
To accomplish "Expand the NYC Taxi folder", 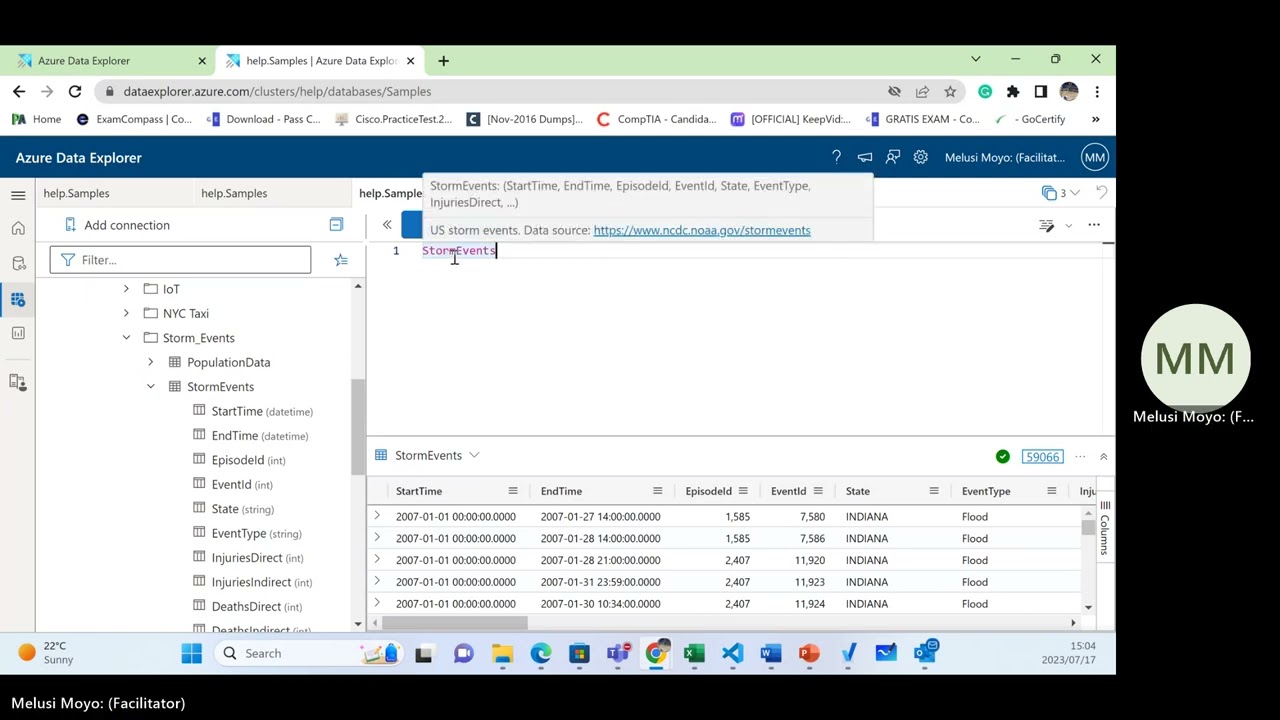I will [126, 313].
